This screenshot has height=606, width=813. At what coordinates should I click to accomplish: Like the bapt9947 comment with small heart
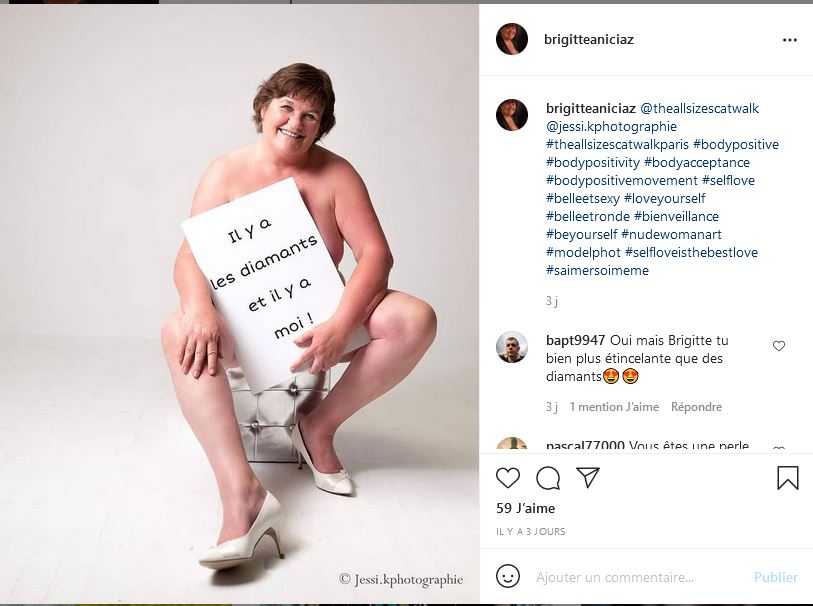pos(779,346)
